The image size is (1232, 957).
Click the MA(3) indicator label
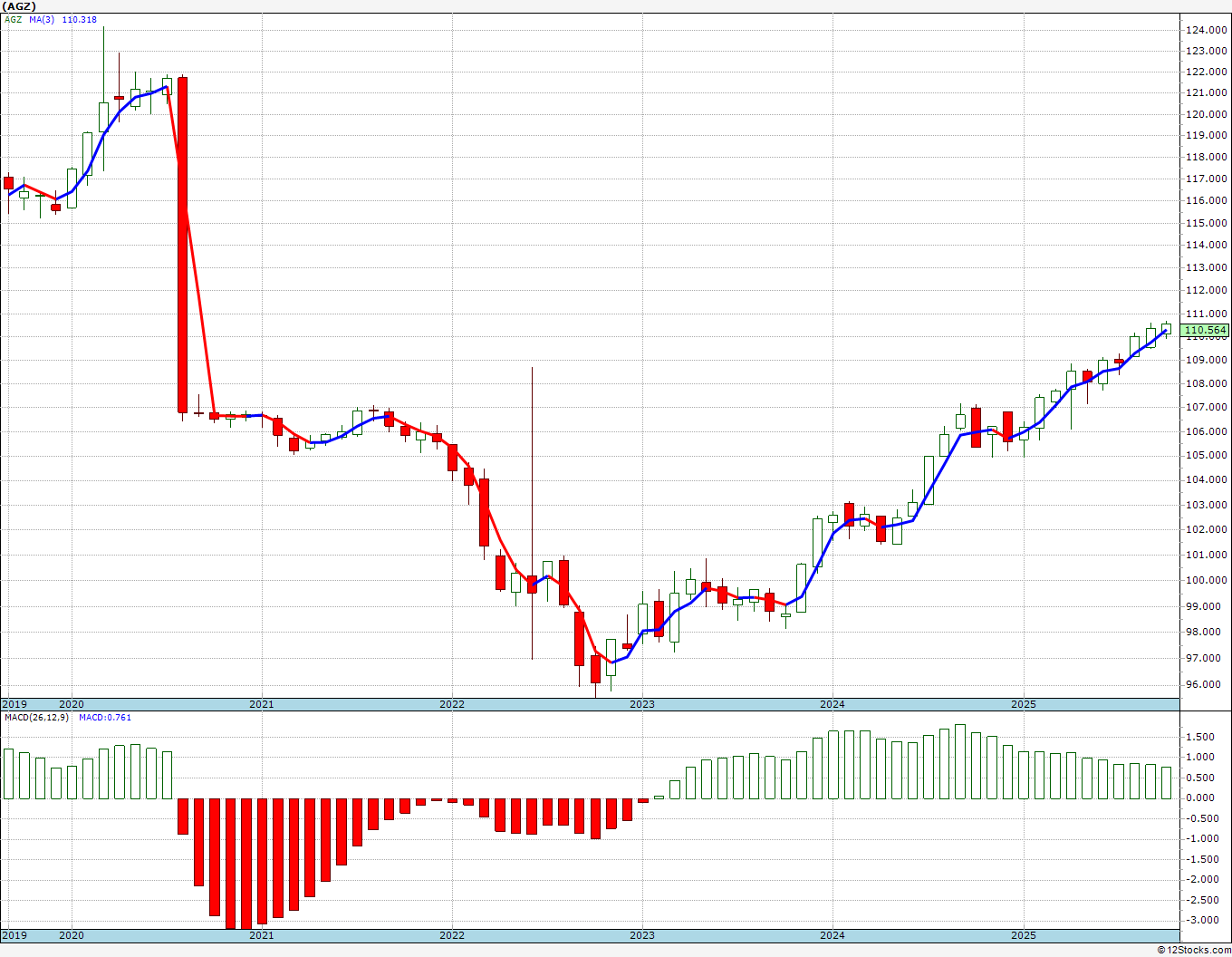click(42, 20)
